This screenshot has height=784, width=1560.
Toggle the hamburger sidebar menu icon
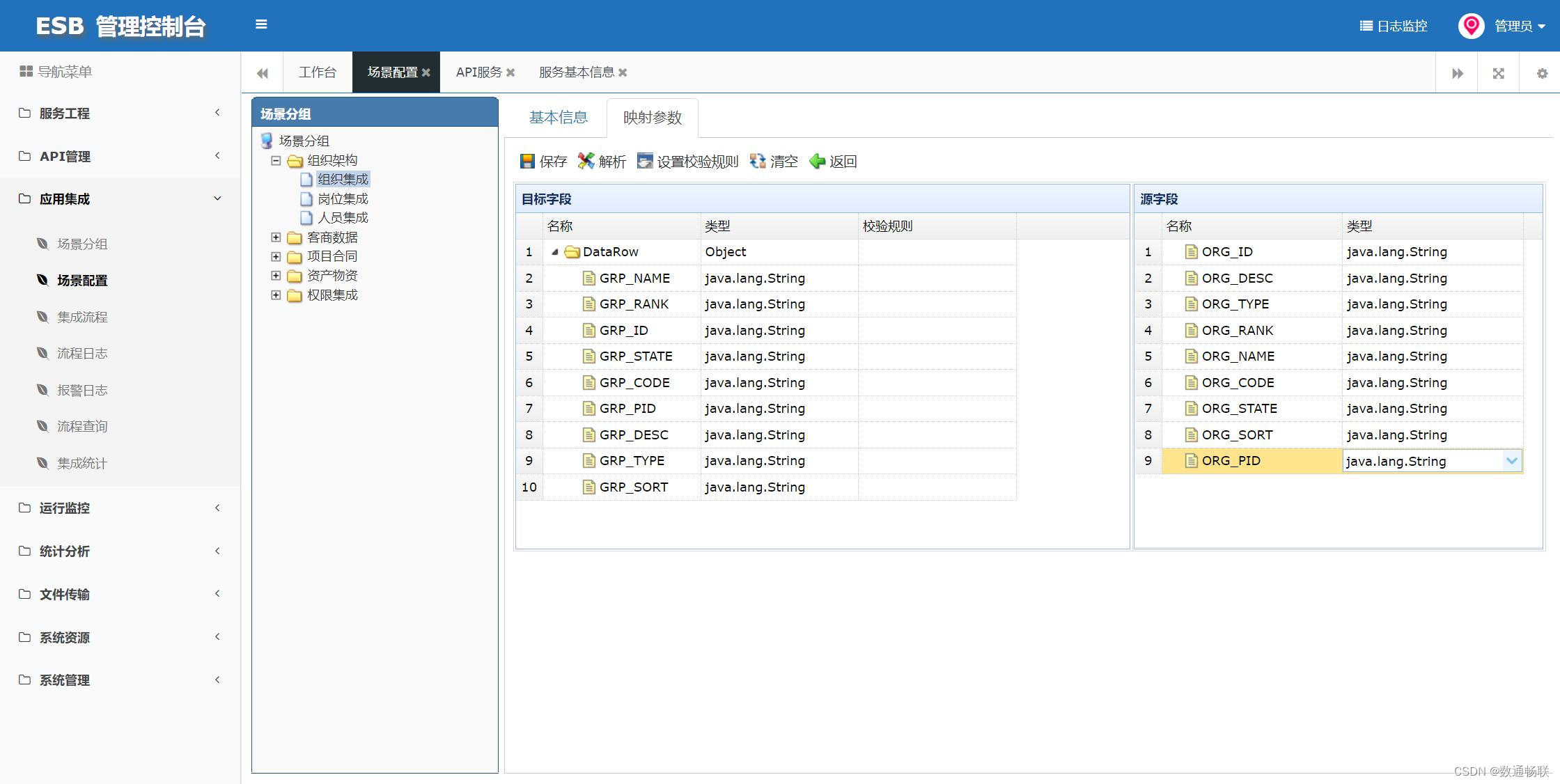tap(261, 24)
